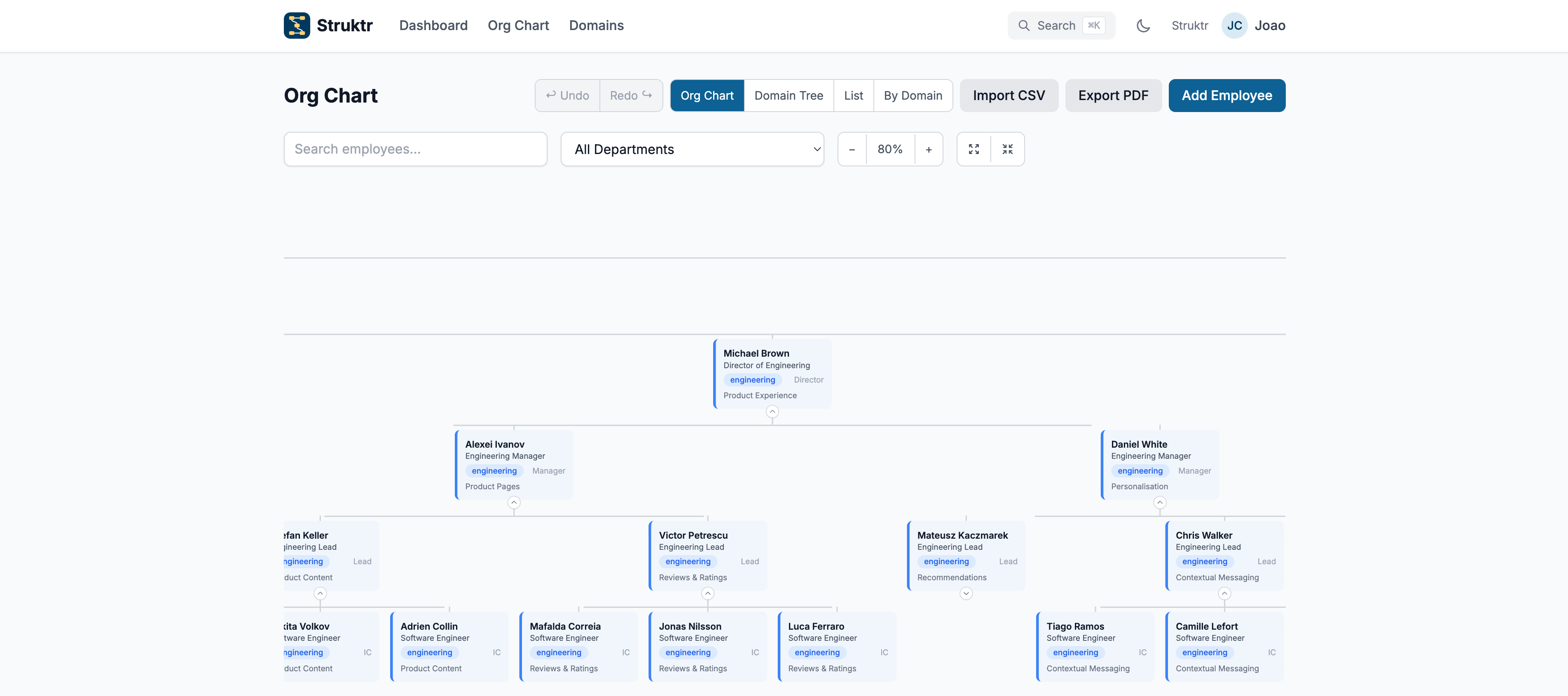Open the Domains page from navigation
The height and width of the screenshot is (696, 1568).
click(x=596, y=26)
